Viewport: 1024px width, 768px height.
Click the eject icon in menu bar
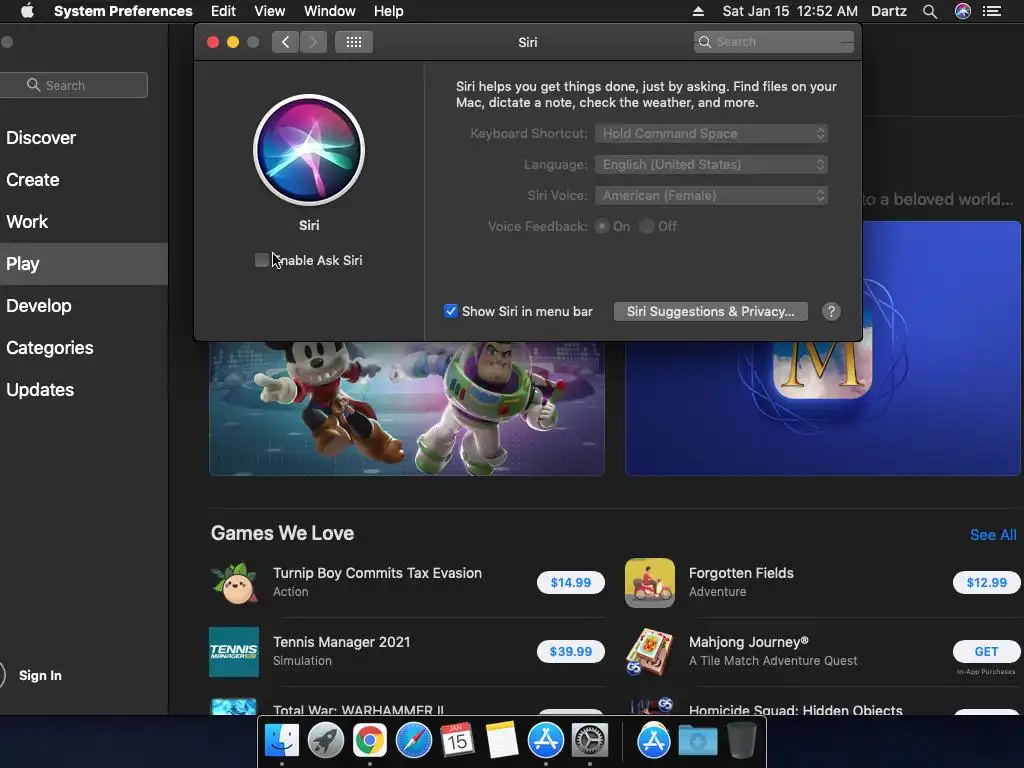tap(698, 11)
